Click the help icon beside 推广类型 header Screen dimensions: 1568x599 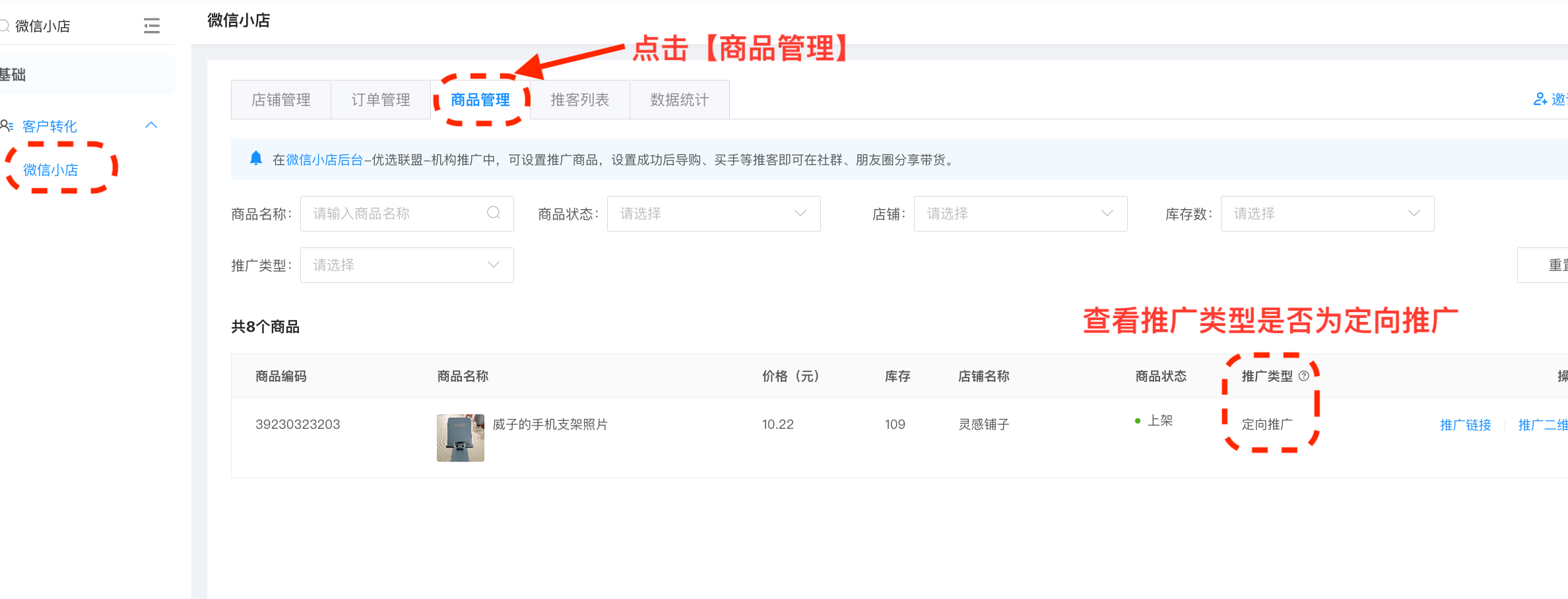(1303, 376)
